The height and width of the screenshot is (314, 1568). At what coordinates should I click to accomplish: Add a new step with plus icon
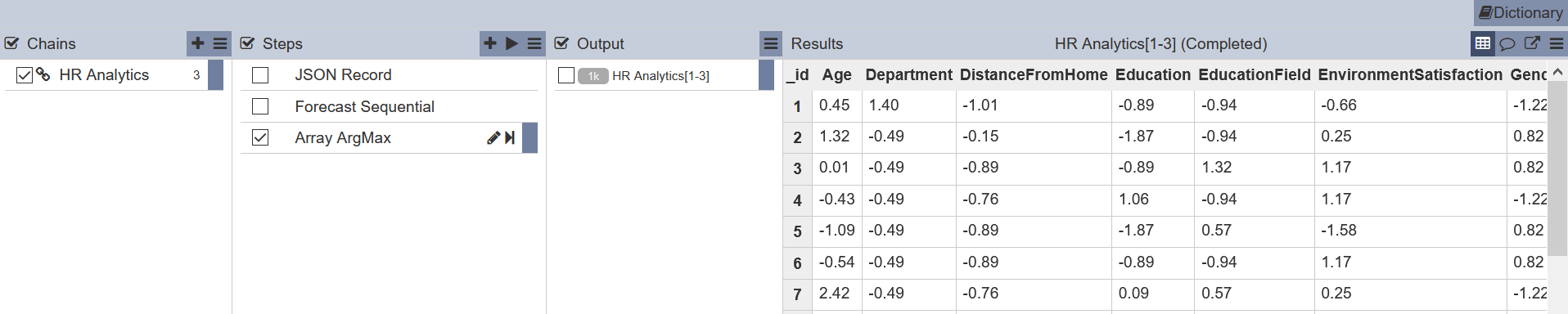pyautogui.click(x=490, y=43)
